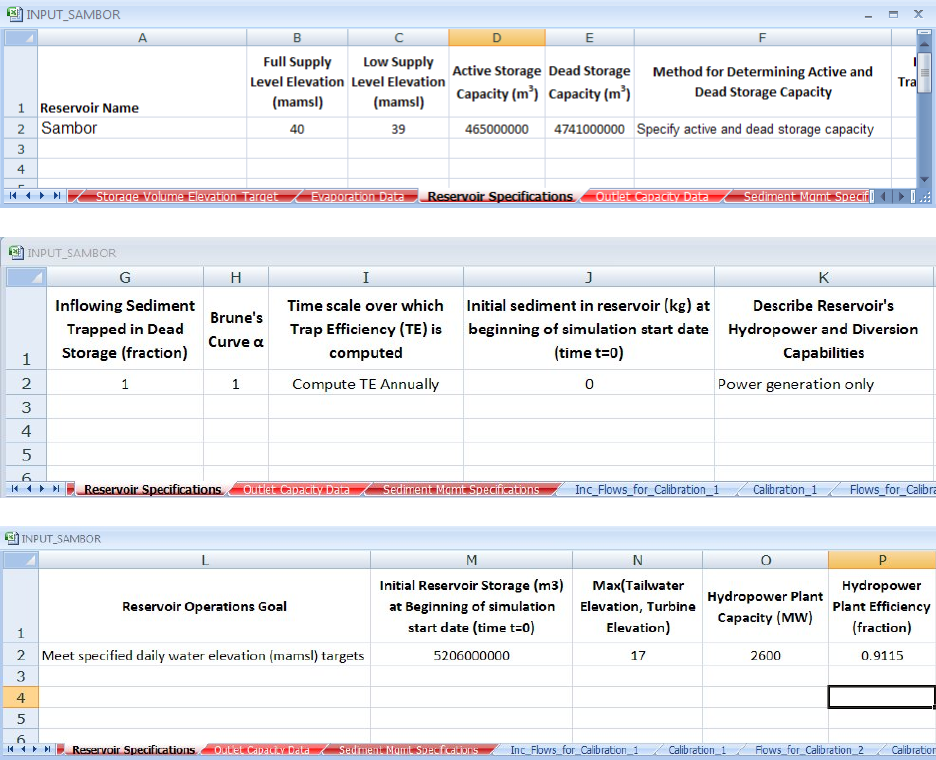Viewport: 936px width, 760px height.
Task: Go to first sheet arrow in top window
Action: coord(12,195)
